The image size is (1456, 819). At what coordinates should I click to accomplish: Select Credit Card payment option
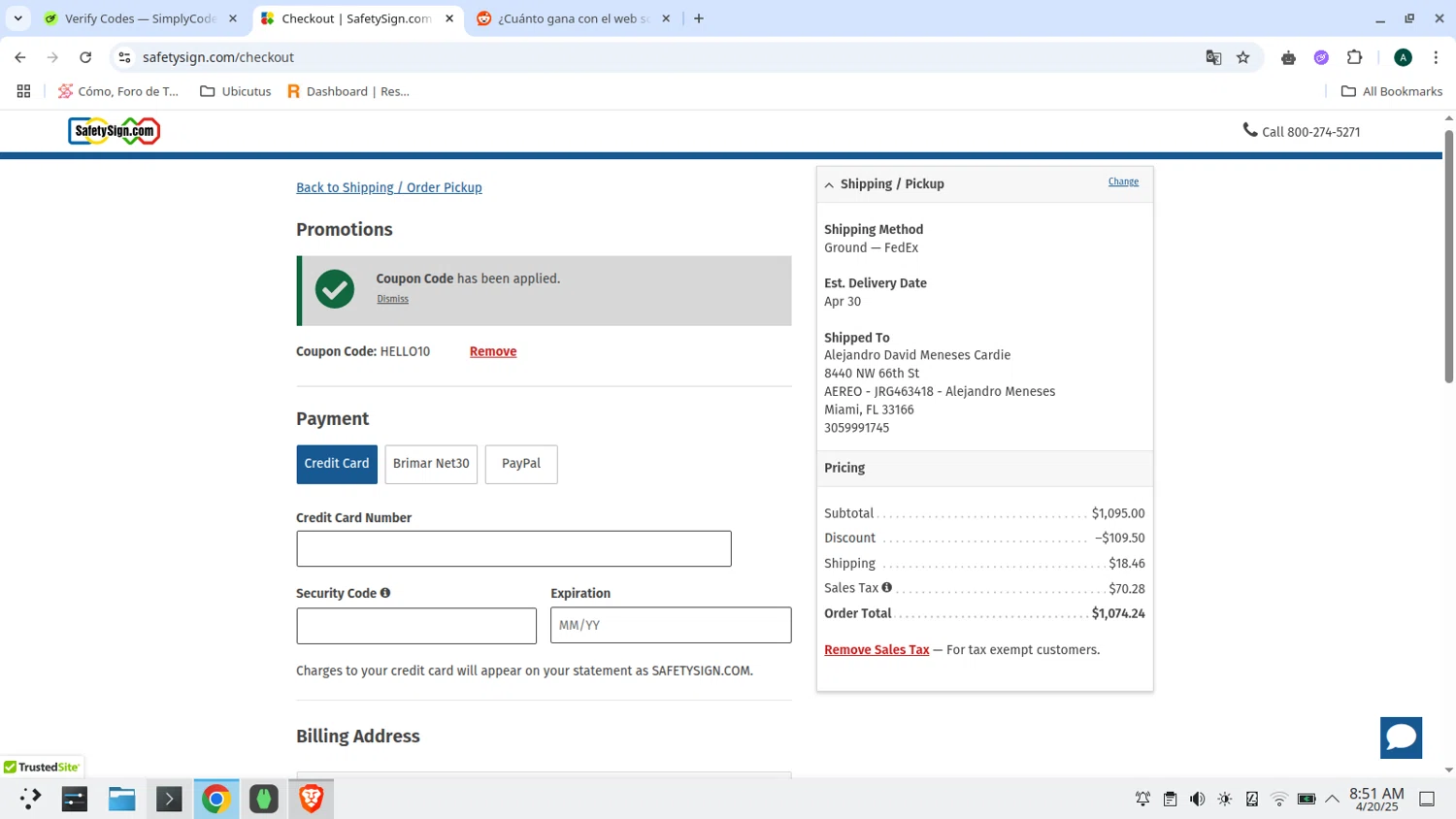pos(337,464)
